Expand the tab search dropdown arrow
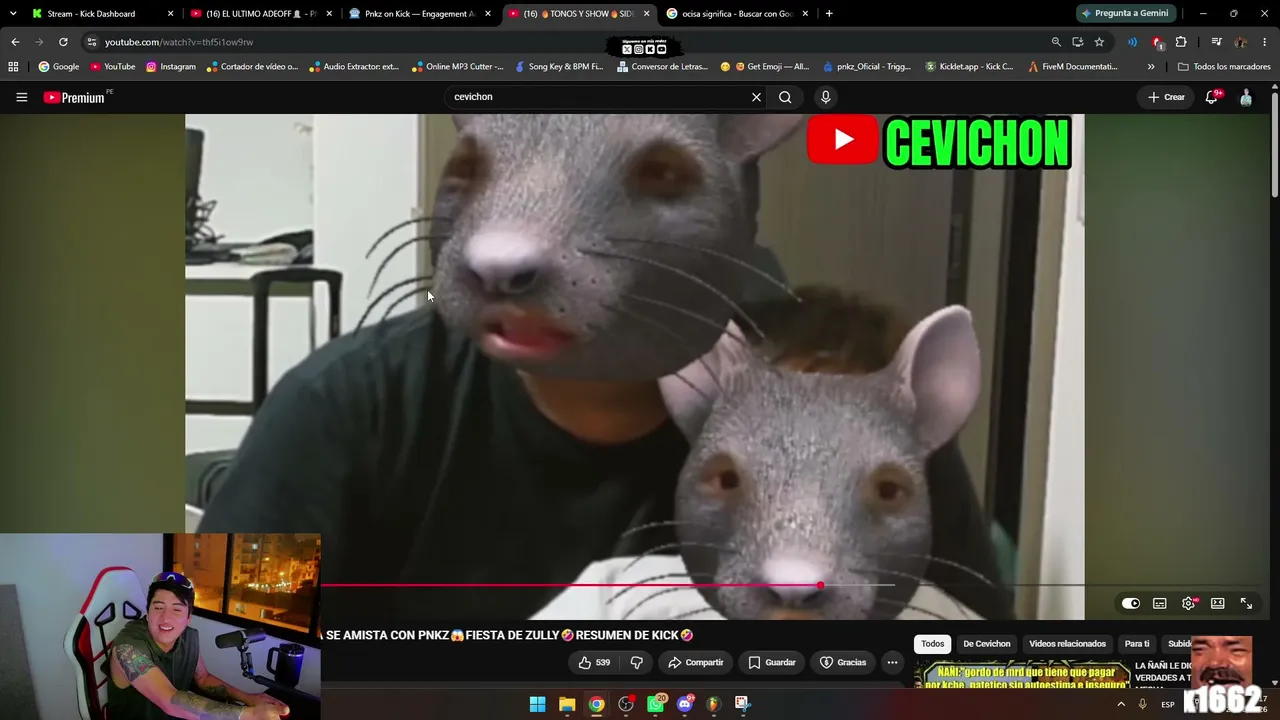The image size is (1280, 720). pyautogui.click(x=12, y=14)
